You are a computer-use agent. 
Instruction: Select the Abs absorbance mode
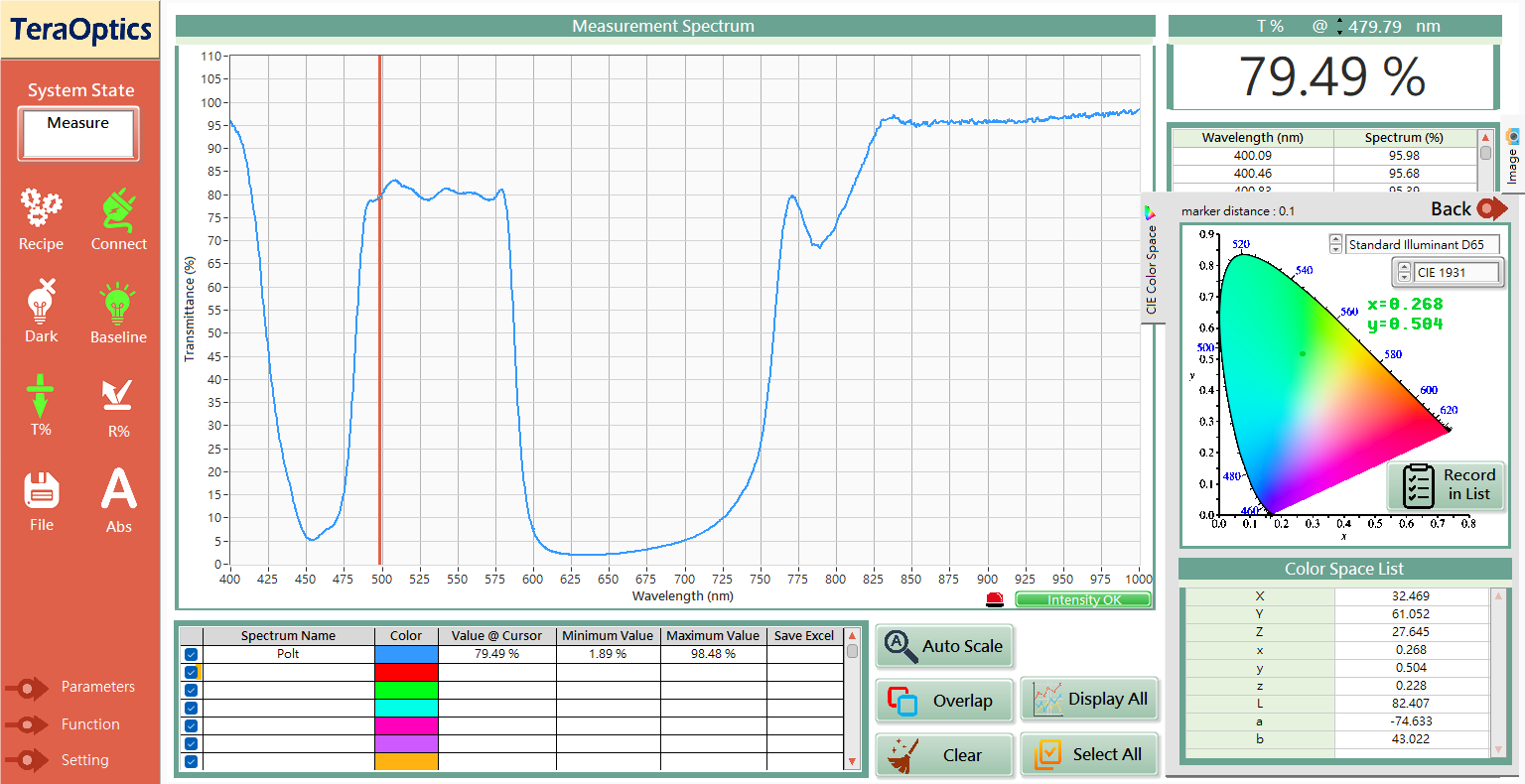tap(118, 489)
